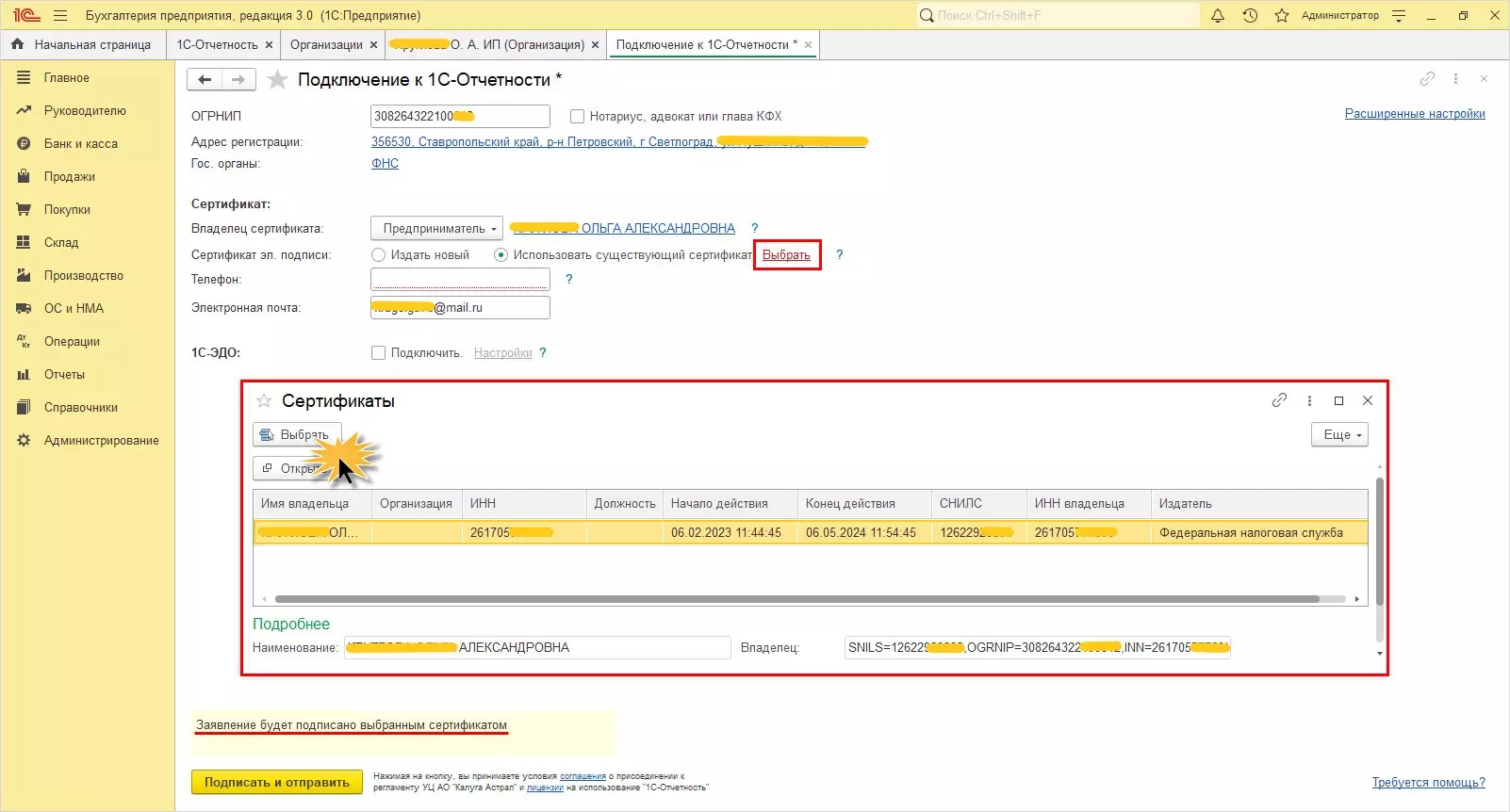
Task: Click the global search field
Action: coord(1058,15)
